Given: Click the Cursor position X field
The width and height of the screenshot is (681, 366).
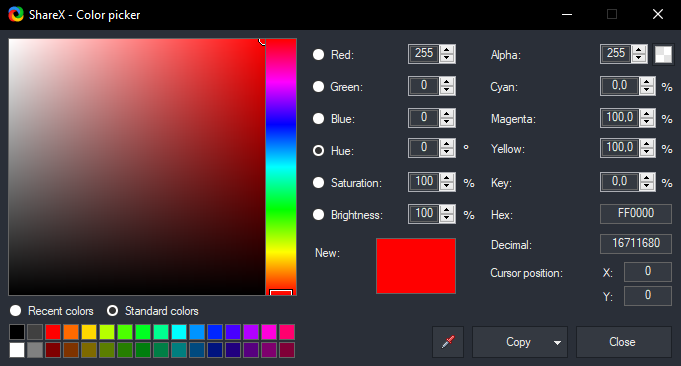Looking at the screenshot, I should pos(648,272).
